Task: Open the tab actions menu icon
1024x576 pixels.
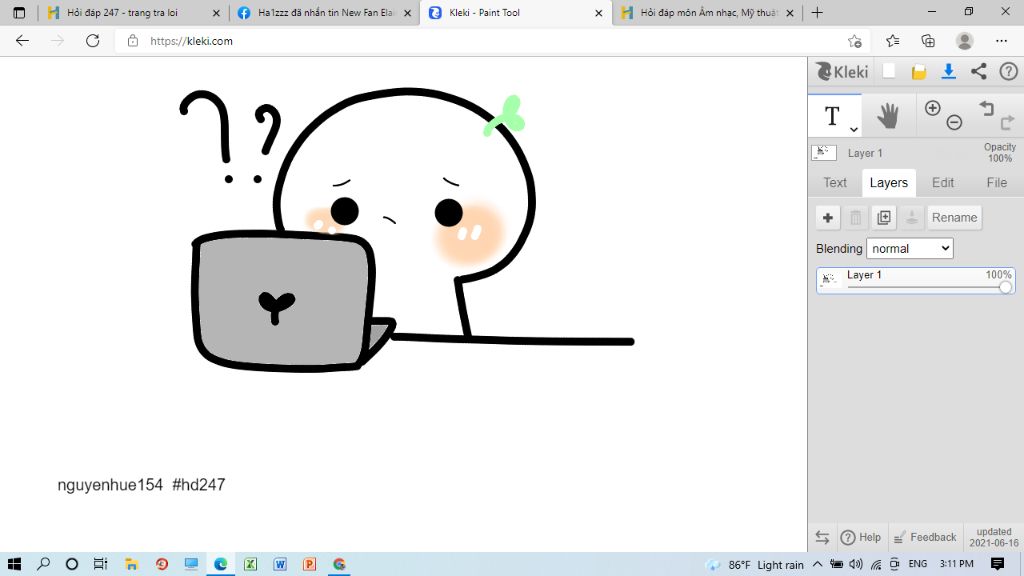Action: pos(19,12)
